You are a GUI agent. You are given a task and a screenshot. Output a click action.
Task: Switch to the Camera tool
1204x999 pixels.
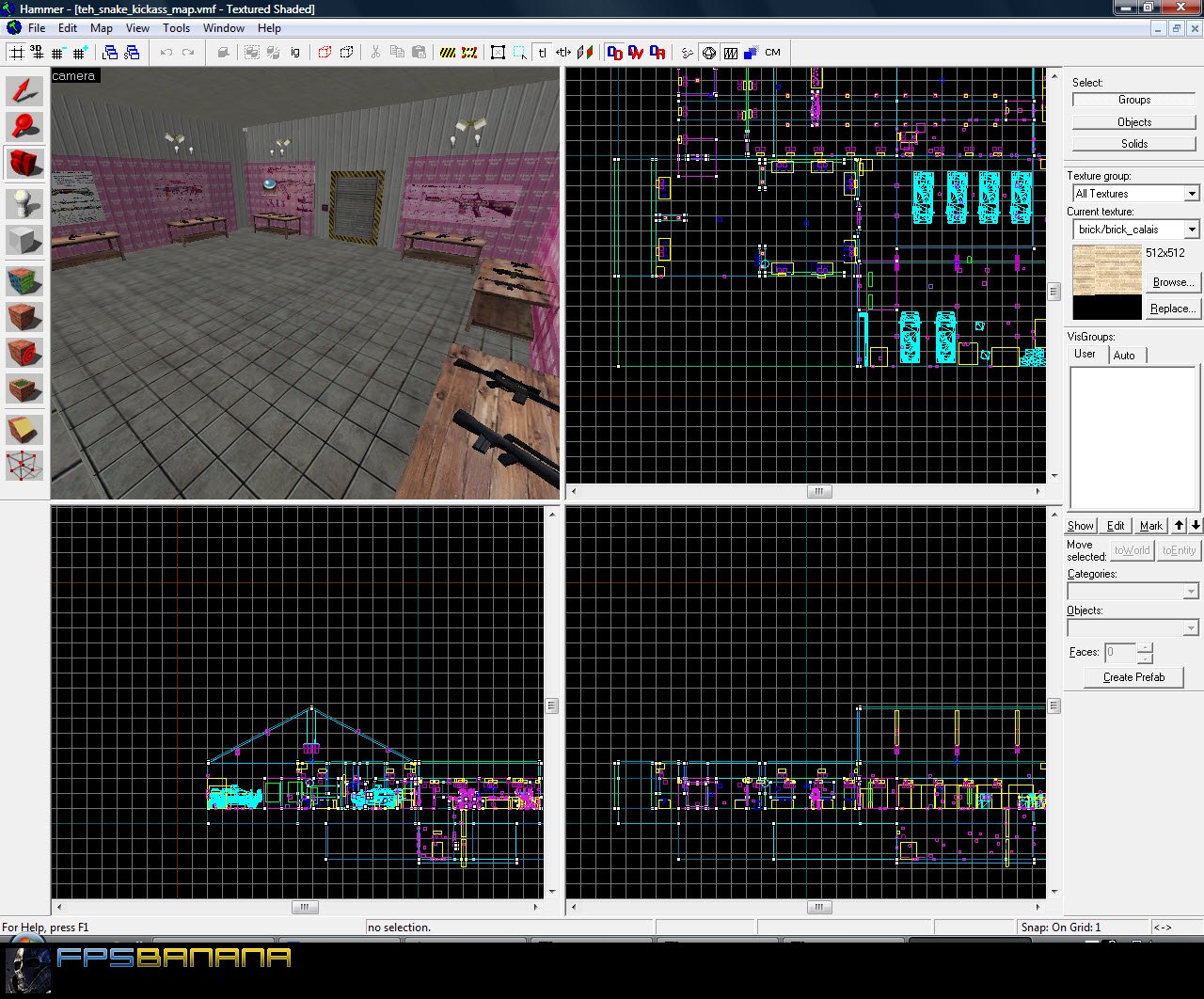[24, 163]
